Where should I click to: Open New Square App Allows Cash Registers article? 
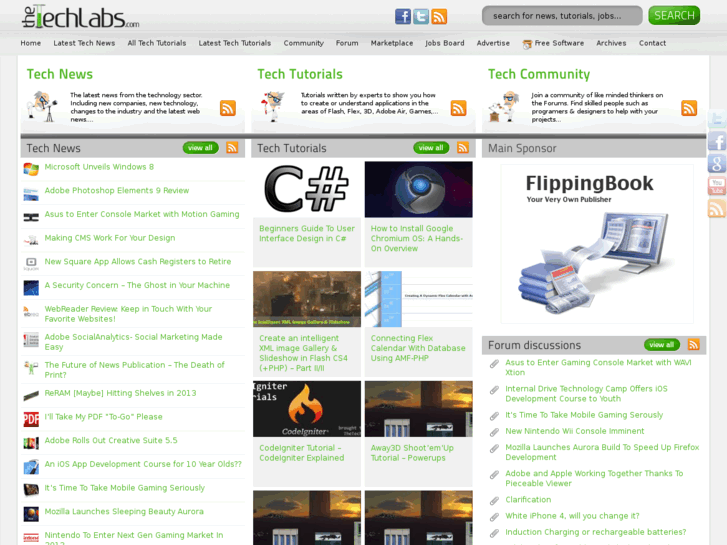point(138,262)
